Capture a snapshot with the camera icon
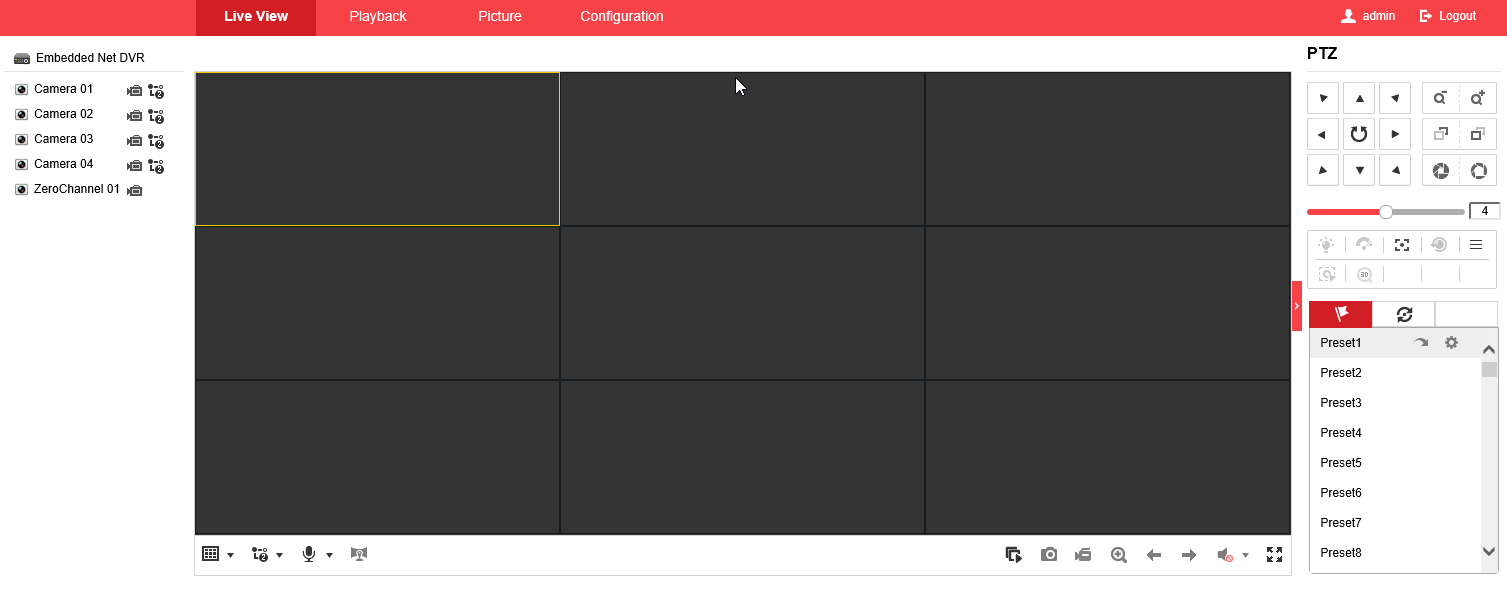This screenshot has width=1507, height=604. tap(1048, 555)
